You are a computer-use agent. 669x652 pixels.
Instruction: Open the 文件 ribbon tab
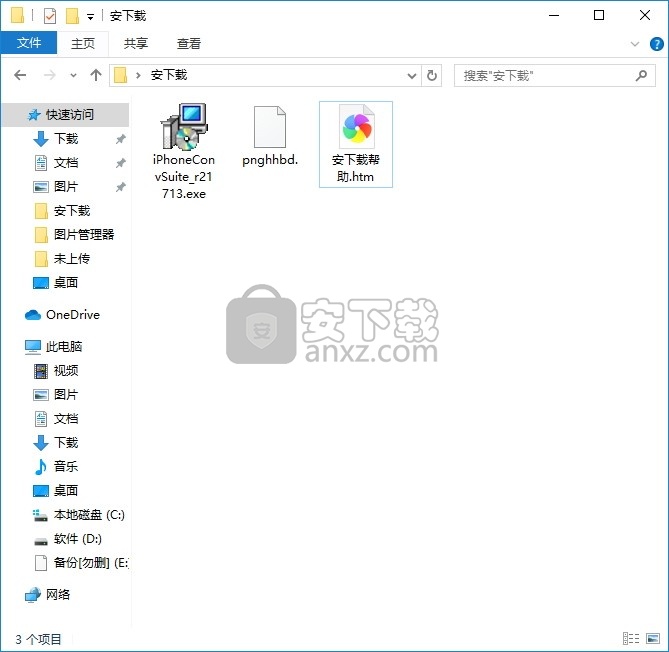pos(29,43)
